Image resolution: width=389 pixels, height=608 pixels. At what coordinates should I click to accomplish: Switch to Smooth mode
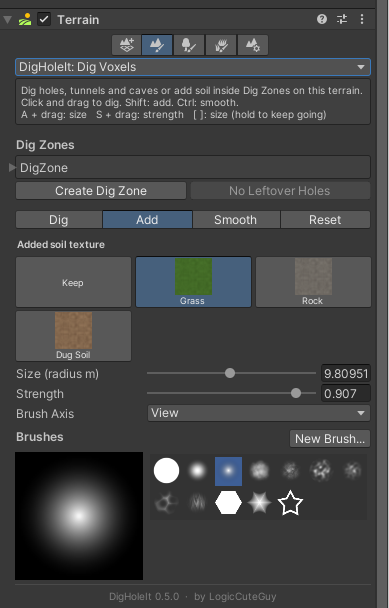236,220
